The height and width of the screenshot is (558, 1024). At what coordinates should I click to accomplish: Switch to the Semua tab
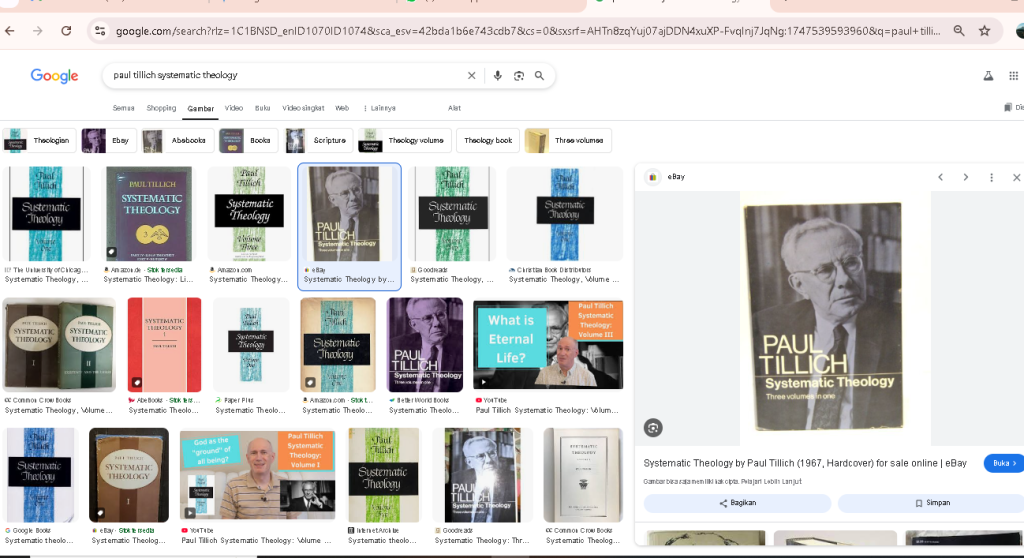click(x=123, y=108)
